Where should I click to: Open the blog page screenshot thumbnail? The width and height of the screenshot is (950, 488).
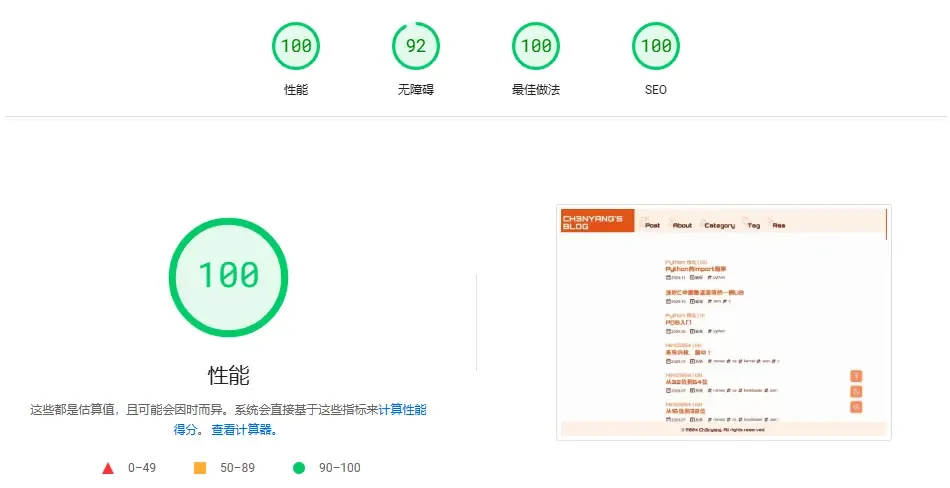(724, 323)
